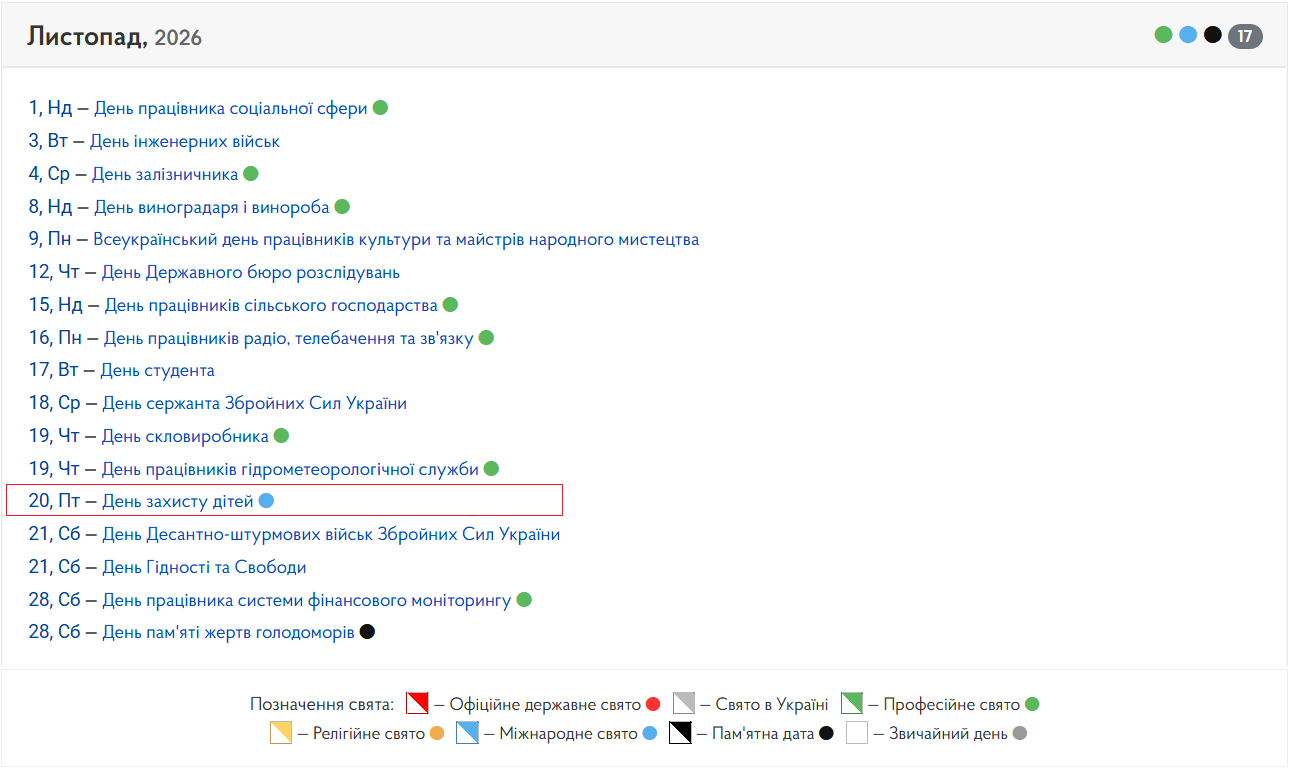Viewport: 1290px width, 768px height.
Task: Click green dot beside фінансового моніторингу
Action: point(524,600)
